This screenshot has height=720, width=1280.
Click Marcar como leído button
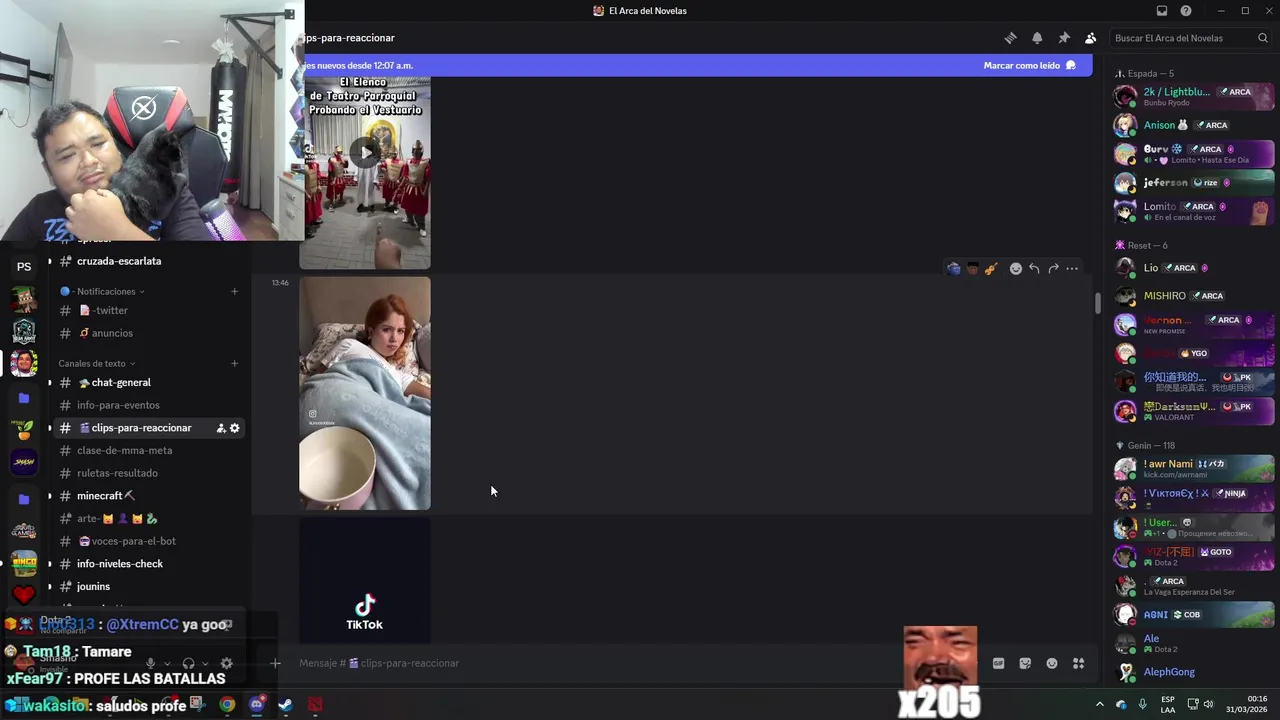(x=1029, y=65)
